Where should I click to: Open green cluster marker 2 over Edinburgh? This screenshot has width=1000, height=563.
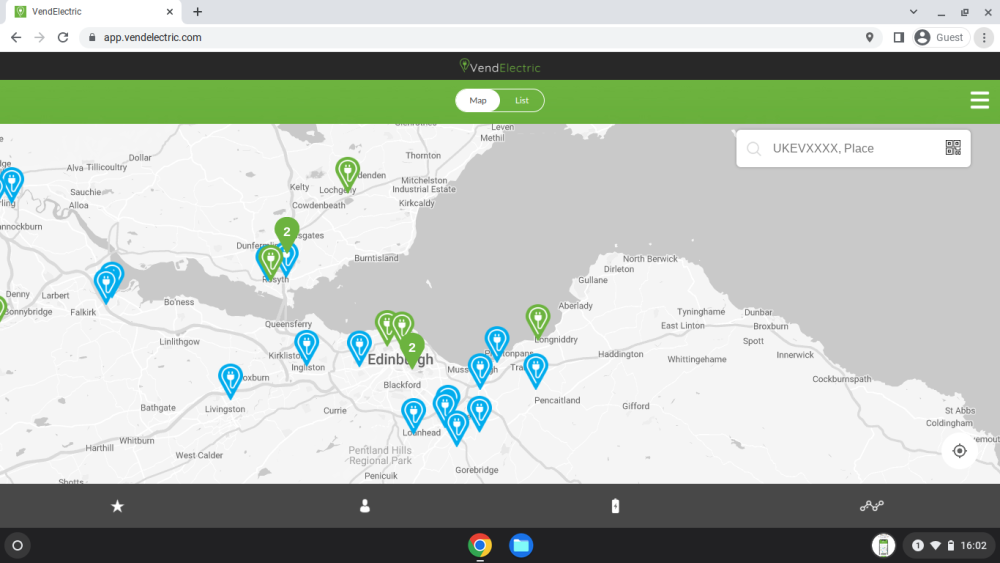[412, 349]
